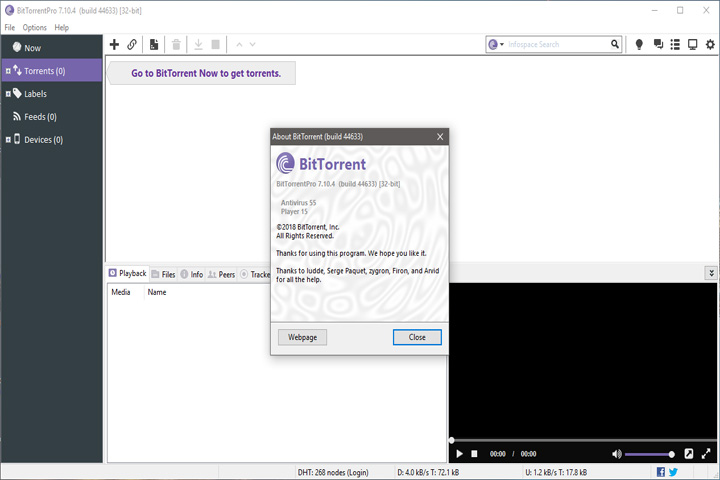This screenshot has width=720, height=480.
Task: Open the search provider dropdown arrow
Action: [502, 44]
